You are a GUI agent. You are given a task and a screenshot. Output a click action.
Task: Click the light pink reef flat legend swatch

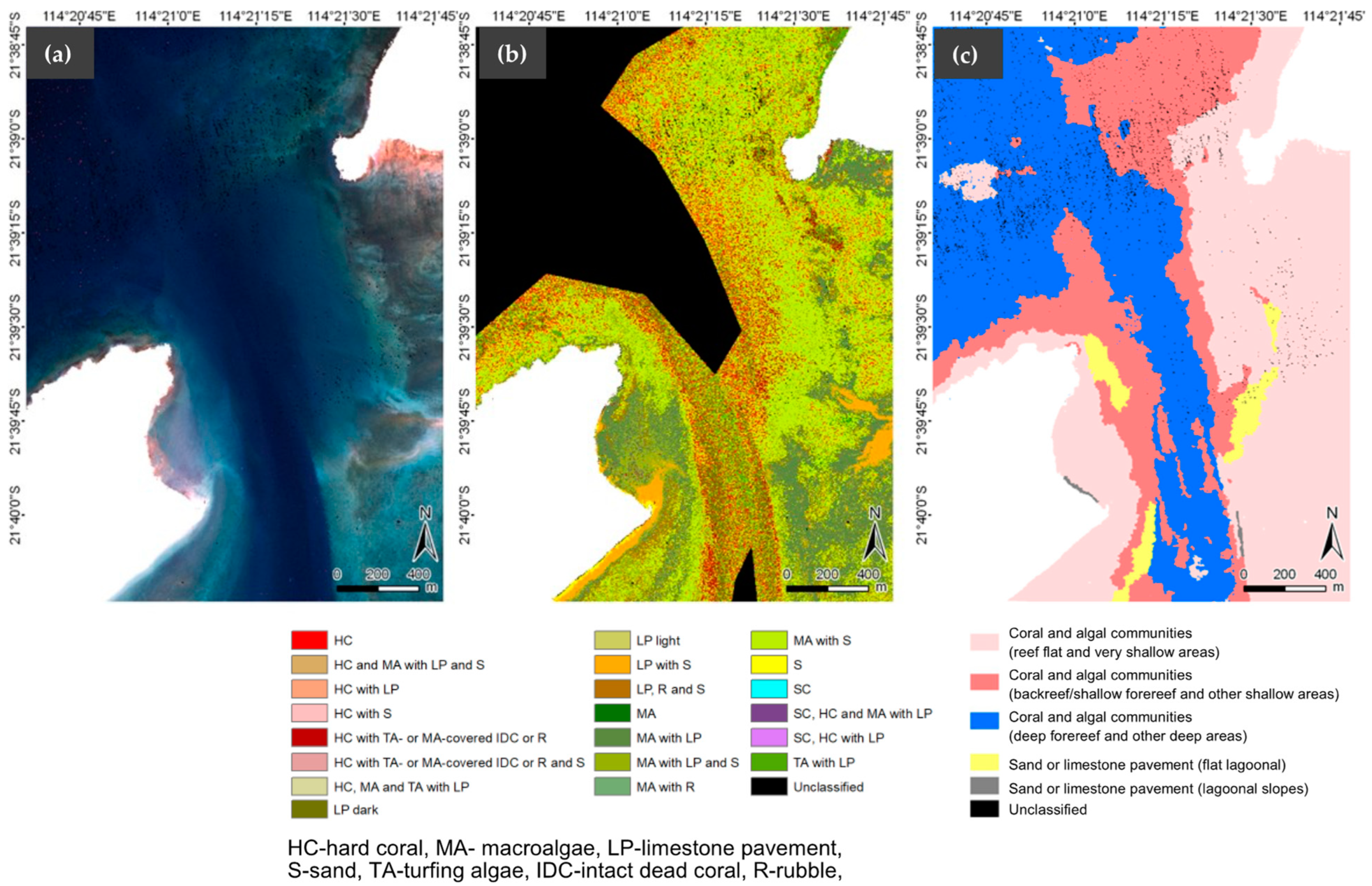984,642
